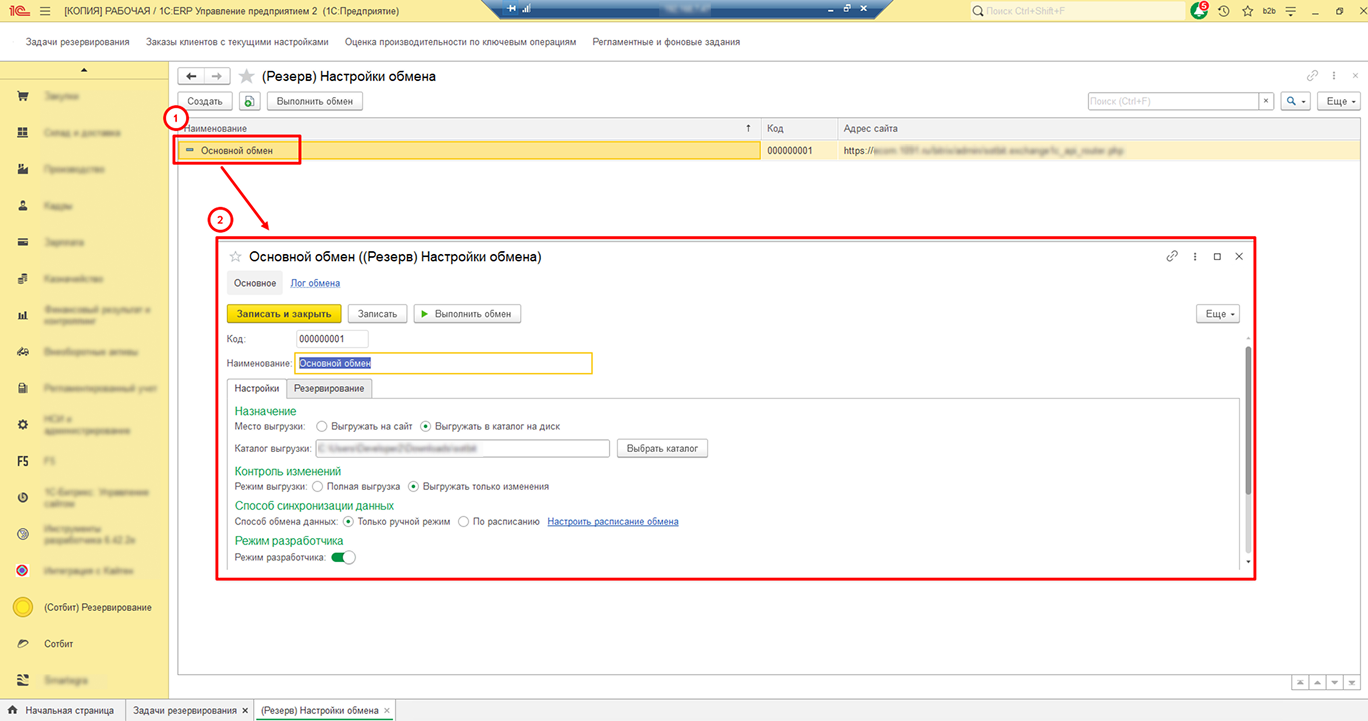Click the notifications bell icon in title bar
The image size is (1368, 721).
[x=1199, y=11]
